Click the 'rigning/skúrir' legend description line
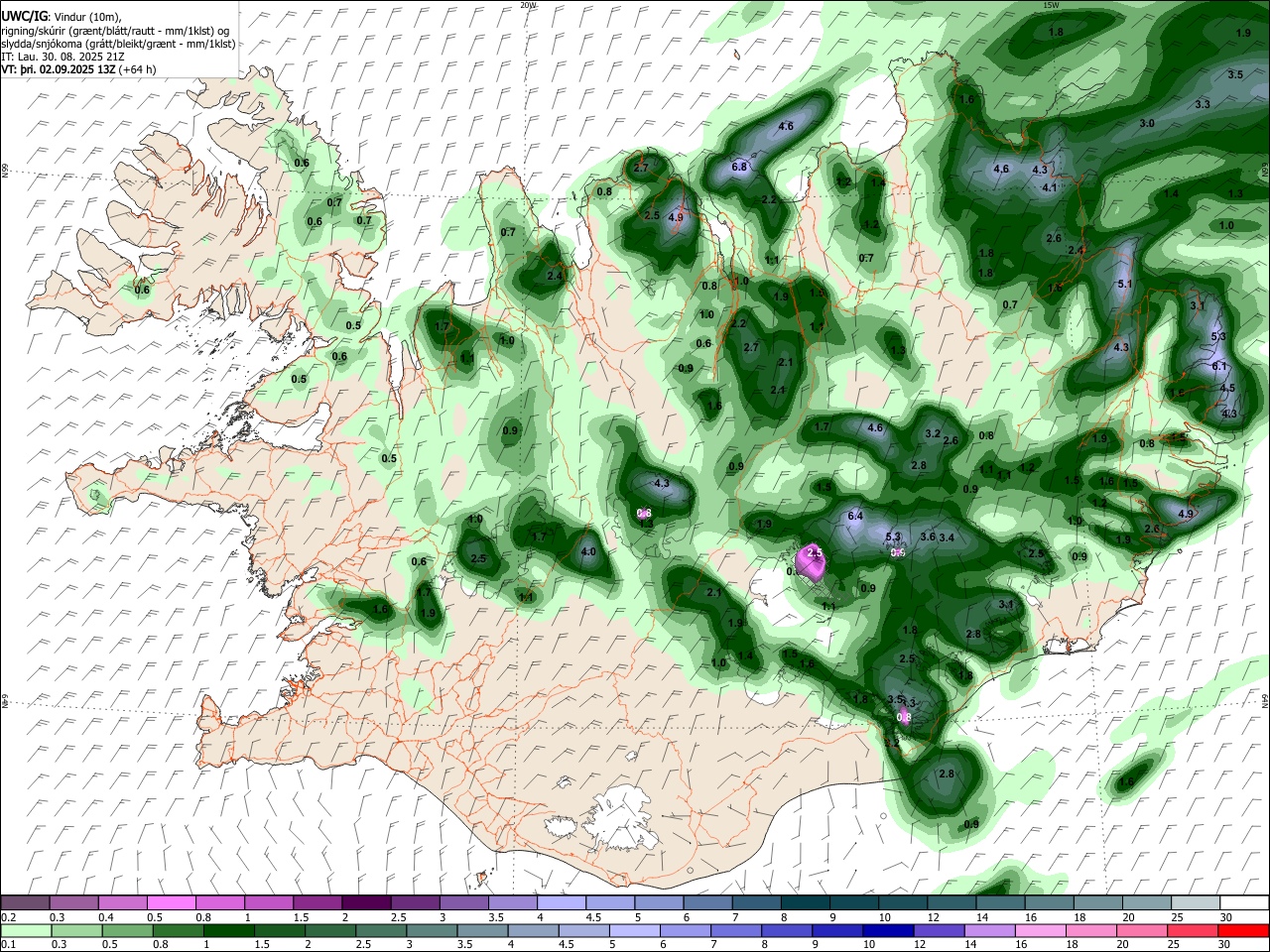This screenshot has height=952, width=1270. (115, 31)
